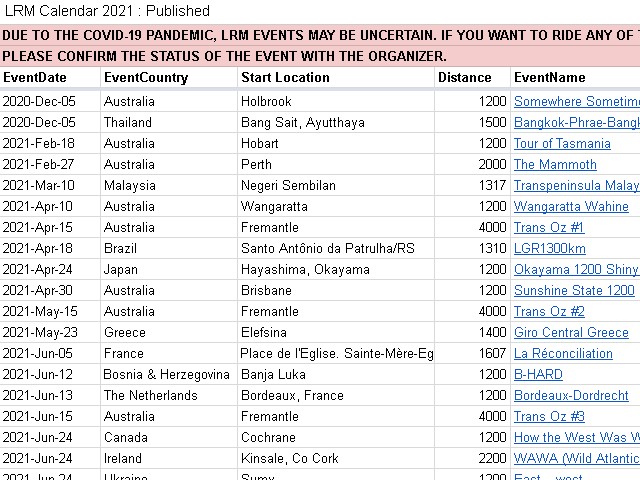Open the Trans Oz #1 link
The height and width of the screenshot is (480, 640).
(x=549, y=227)
